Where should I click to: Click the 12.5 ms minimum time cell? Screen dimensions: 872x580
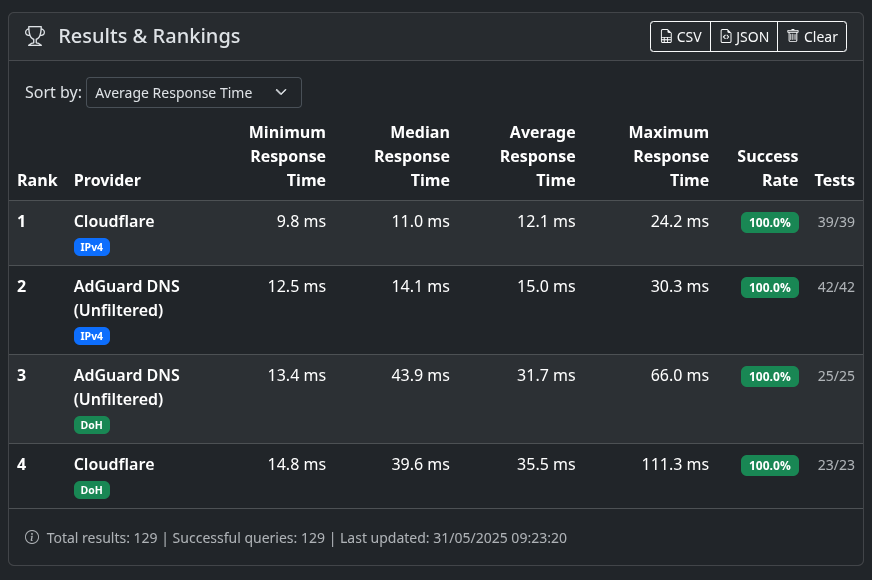[x=296, y=286]
